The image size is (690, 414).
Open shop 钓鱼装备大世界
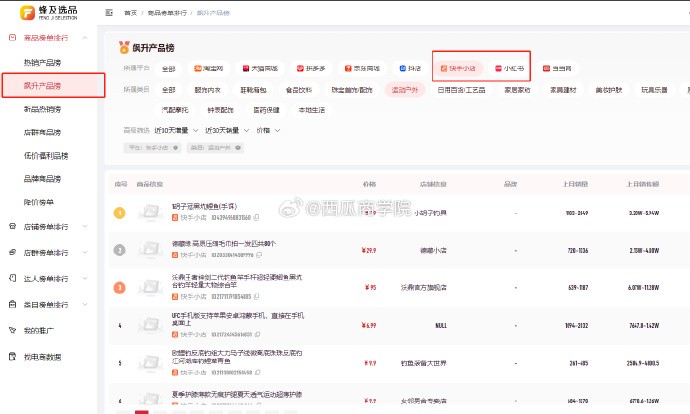tap(423, 363)
